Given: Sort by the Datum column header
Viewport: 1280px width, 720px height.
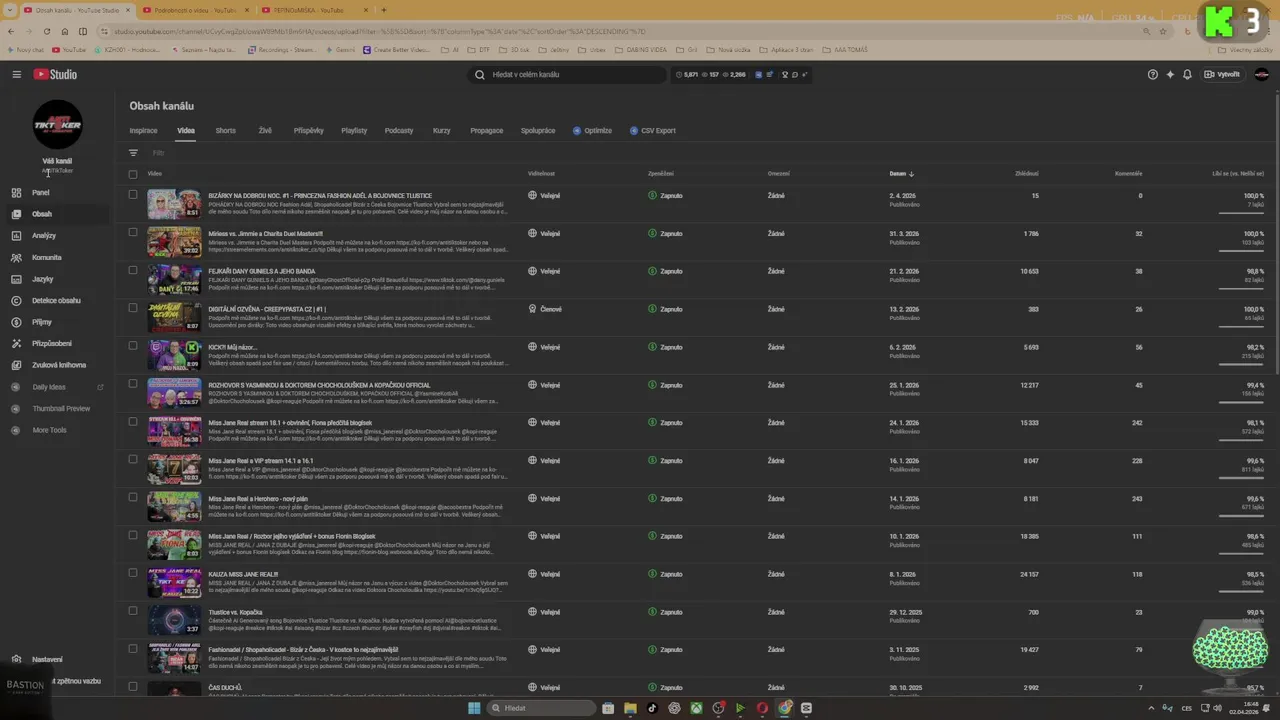Looking at the screenshot, I should point(901,174).
